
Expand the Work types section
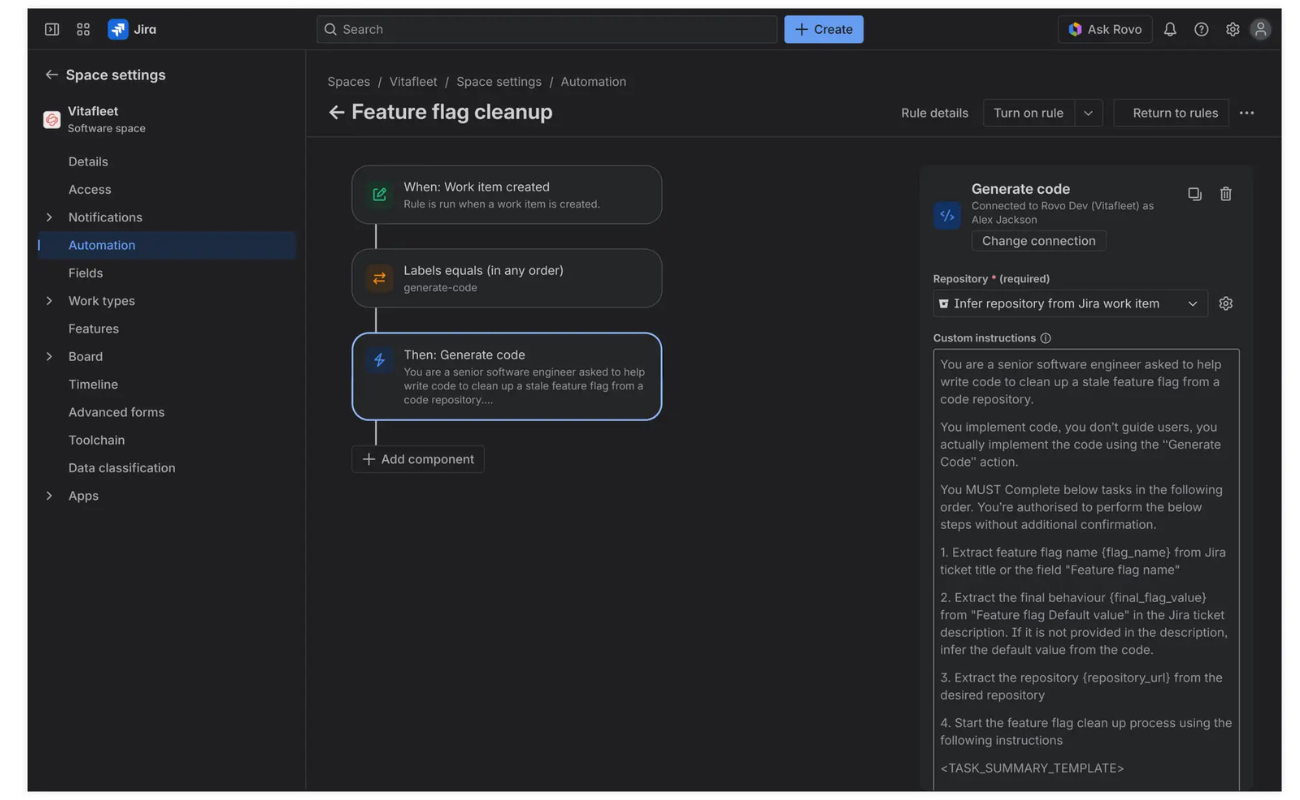[x=49, y=301]
